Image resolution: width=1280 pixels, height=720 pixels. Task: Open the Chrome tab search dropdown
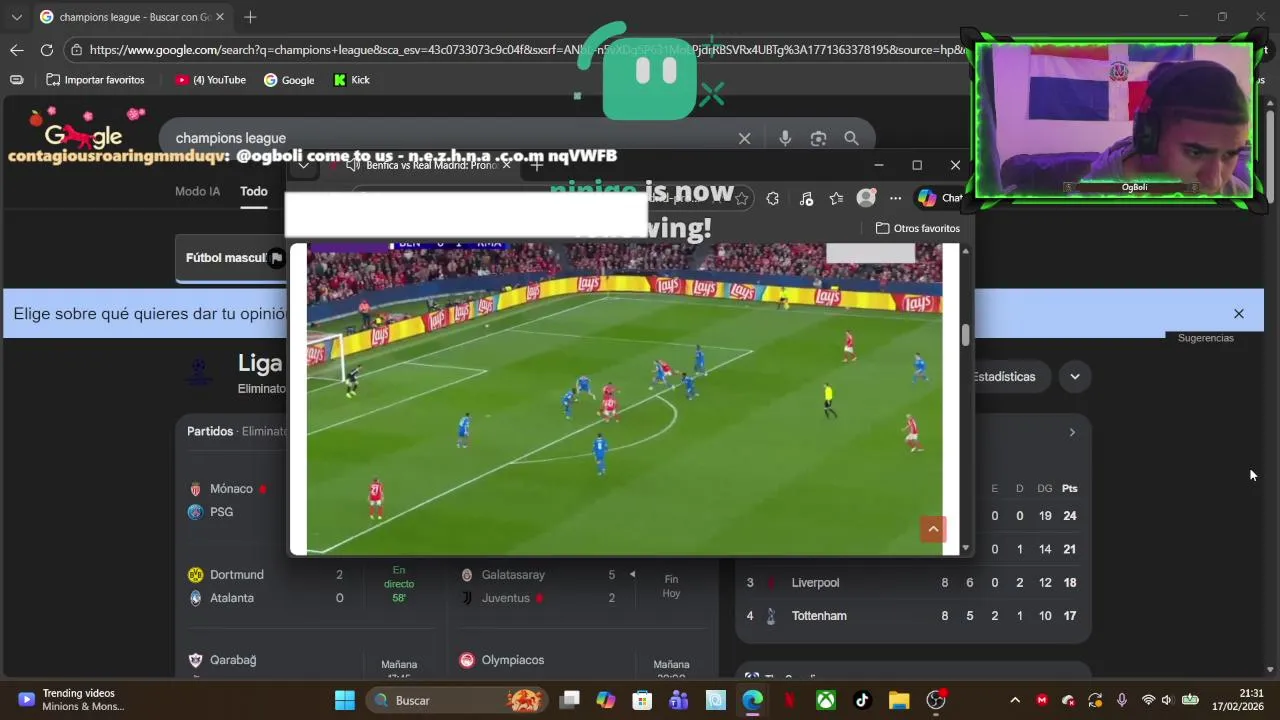coord(17,17)
